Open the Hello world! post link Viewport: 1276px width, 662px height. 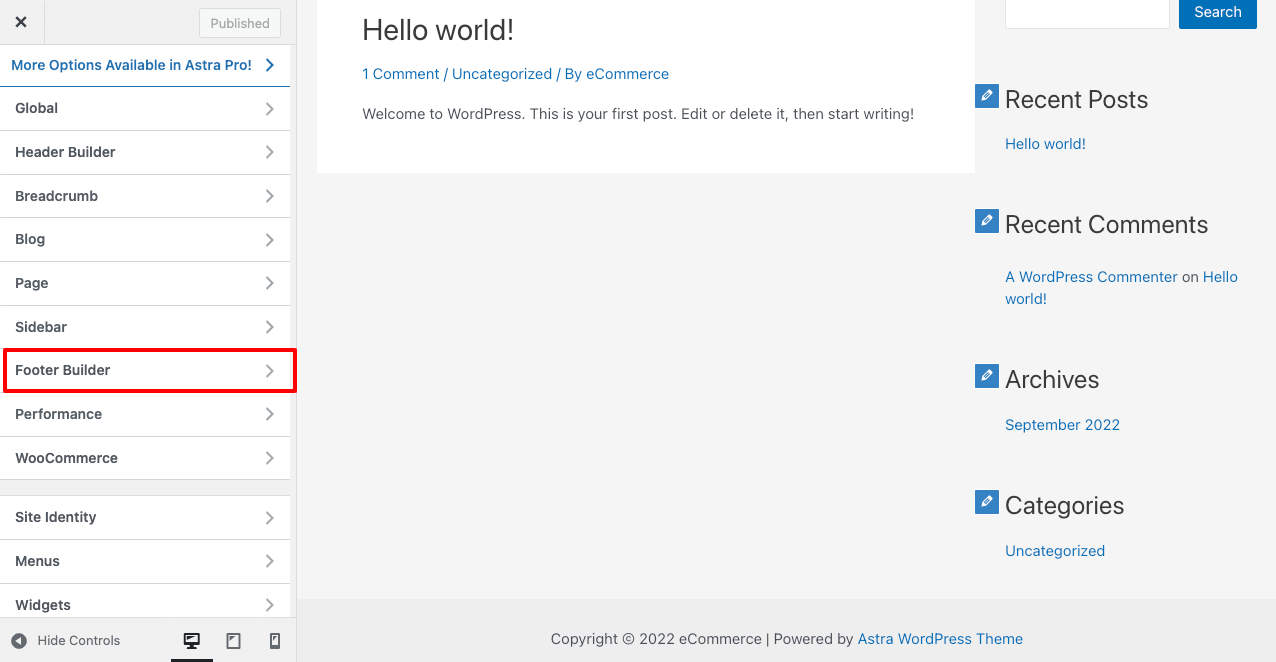(x=1045, y=143)
